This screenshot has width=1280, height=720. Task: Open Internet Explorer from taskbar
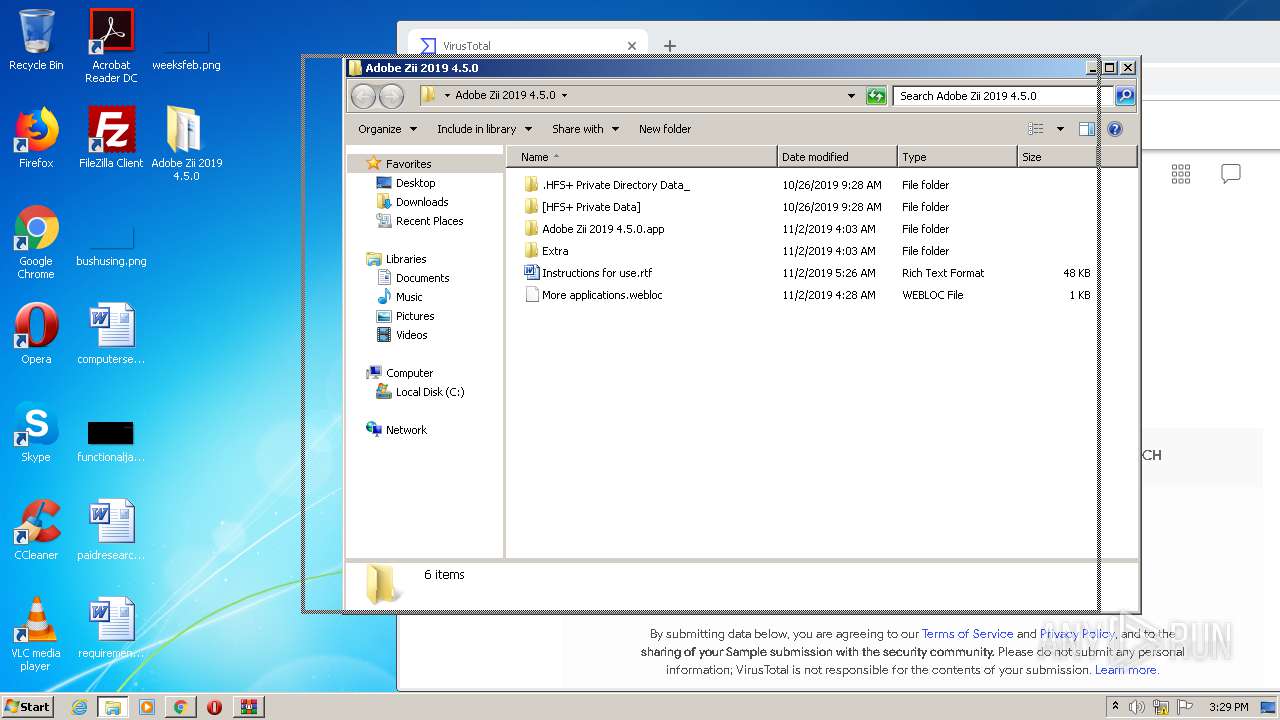click(79, 707)
